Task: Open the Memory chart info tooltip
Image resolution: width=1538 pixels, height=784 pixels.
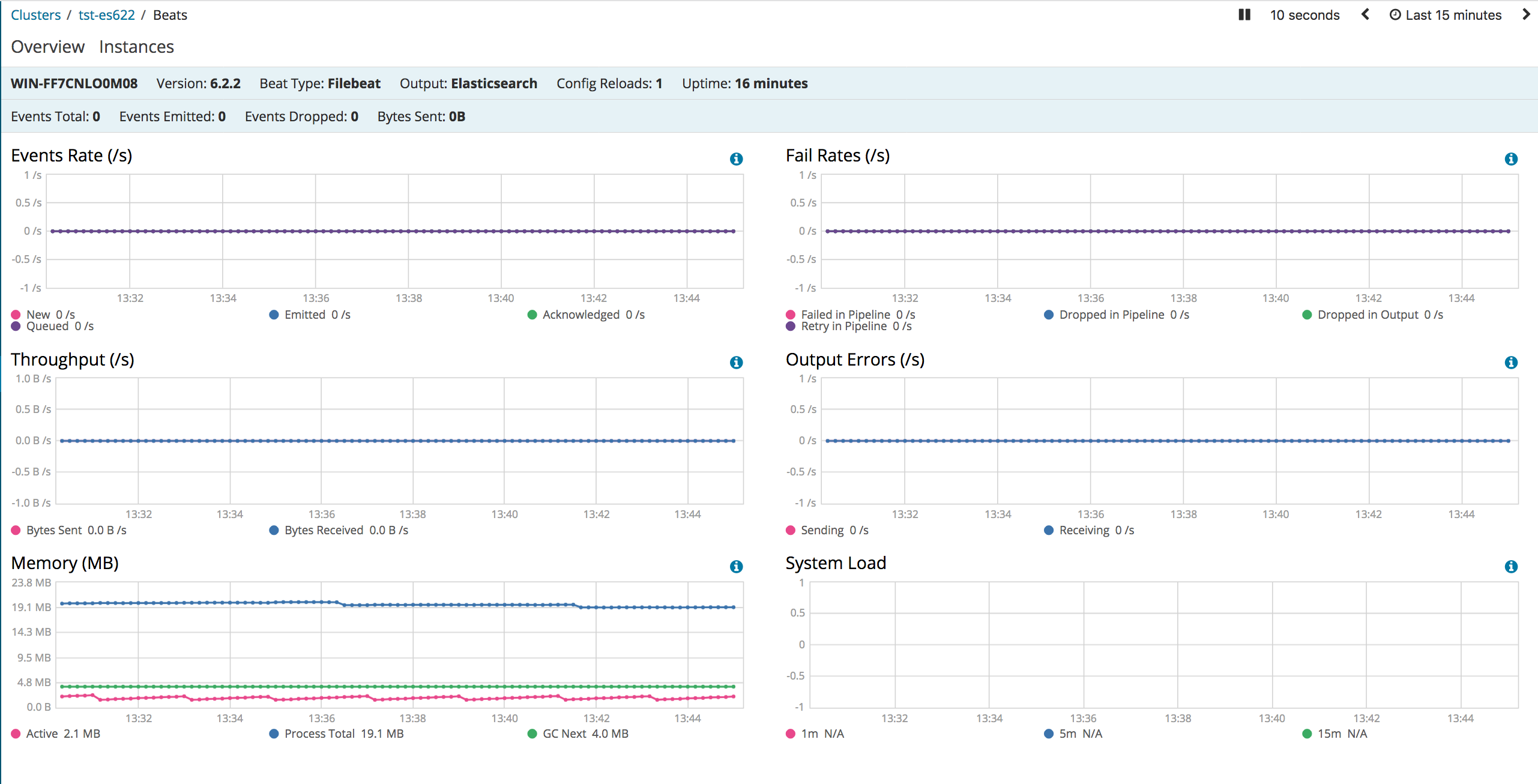Action: tap(737, 566)
